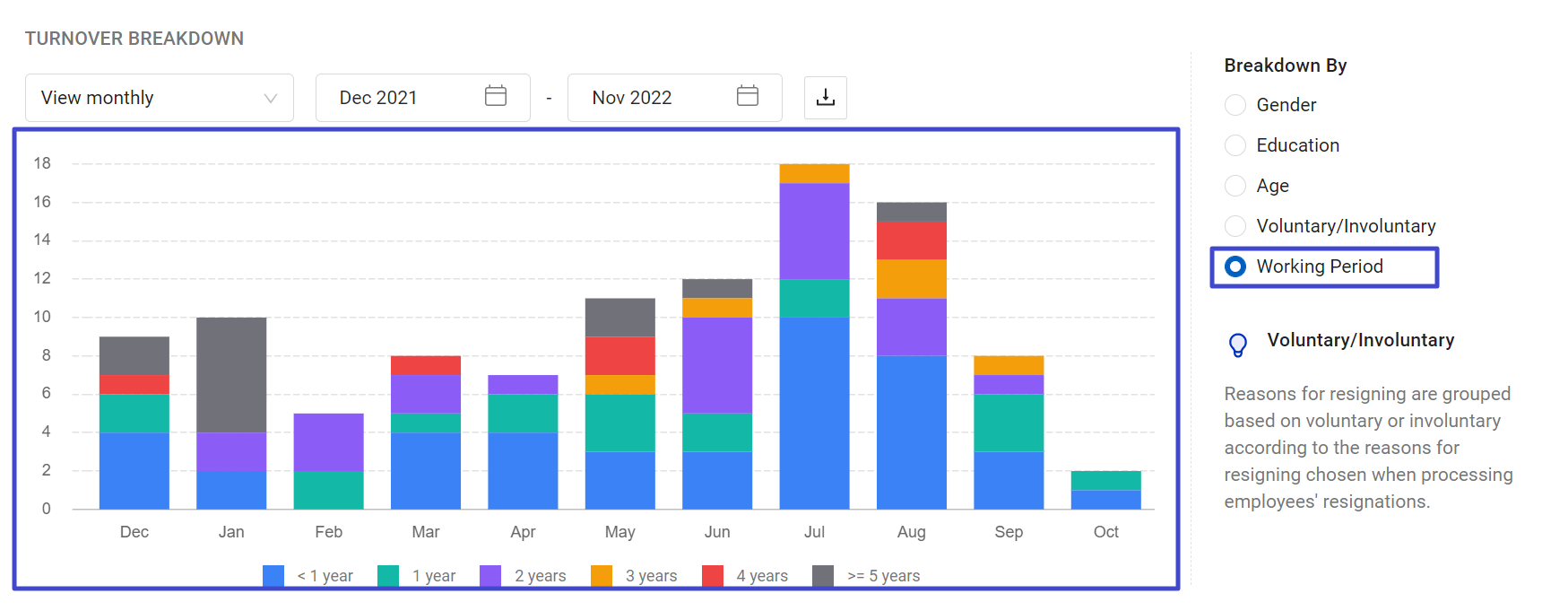Expand the View monthly dropdown
Image resolution: width=1568 pixels, height=611 pixels.
click(160, 98)
